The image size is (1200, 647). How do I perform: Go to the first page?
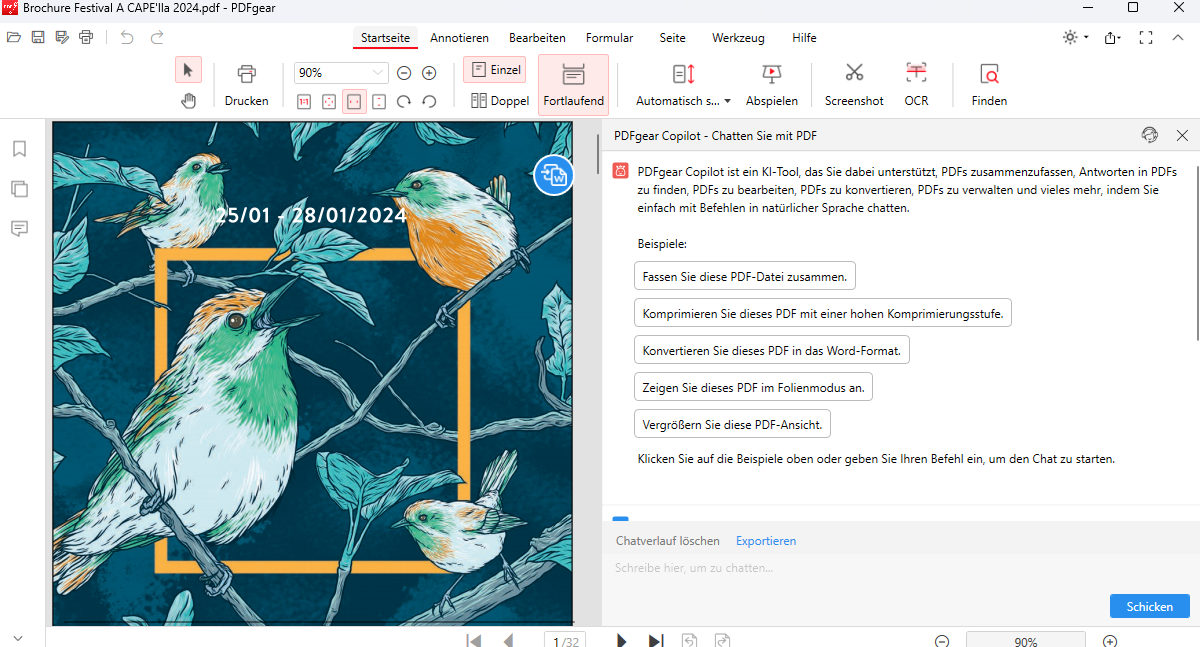[474, 640]
